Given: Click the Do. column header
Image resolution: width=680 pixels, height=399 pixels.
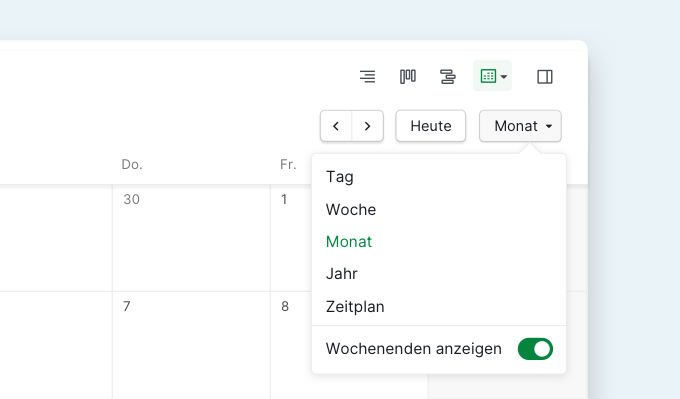Looking at the screenshot, I should coord(132,164).
